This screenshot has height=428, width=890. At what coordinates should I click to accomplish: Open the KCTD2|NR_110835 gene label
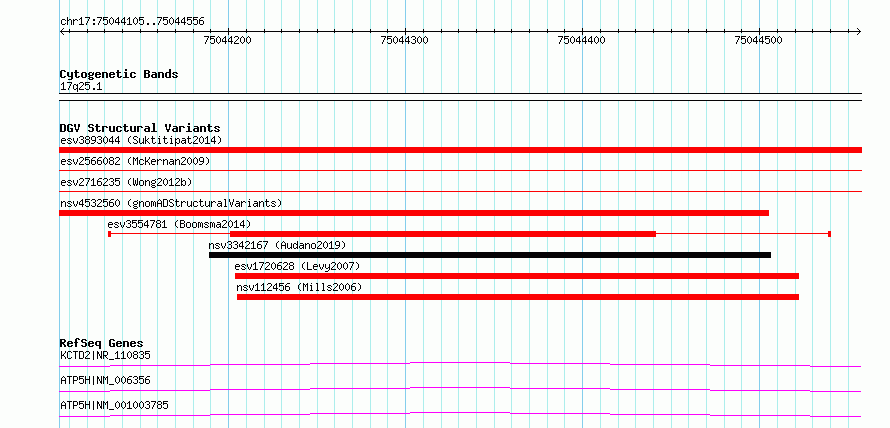105,356
